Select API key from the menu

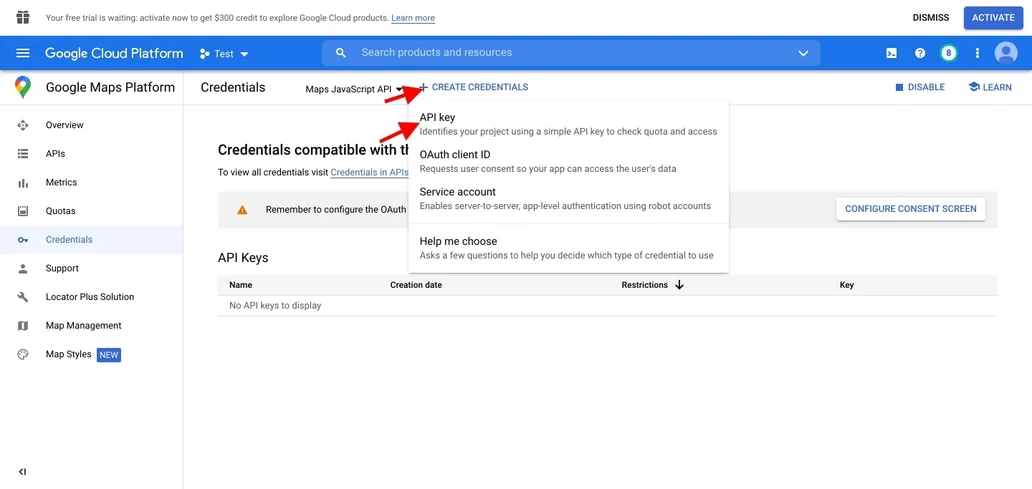click(x=568, y=124)
